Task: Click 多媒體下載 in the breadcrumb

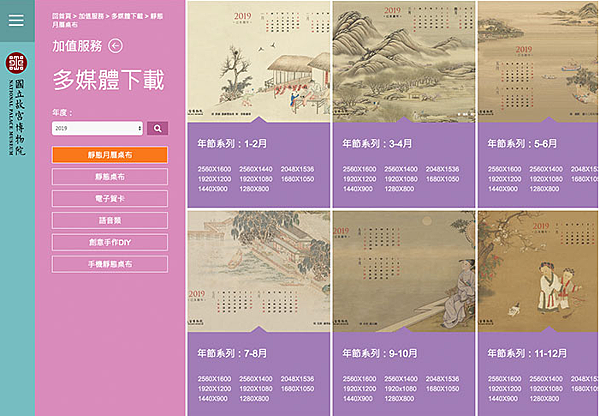Action: [x=127, y=16]
